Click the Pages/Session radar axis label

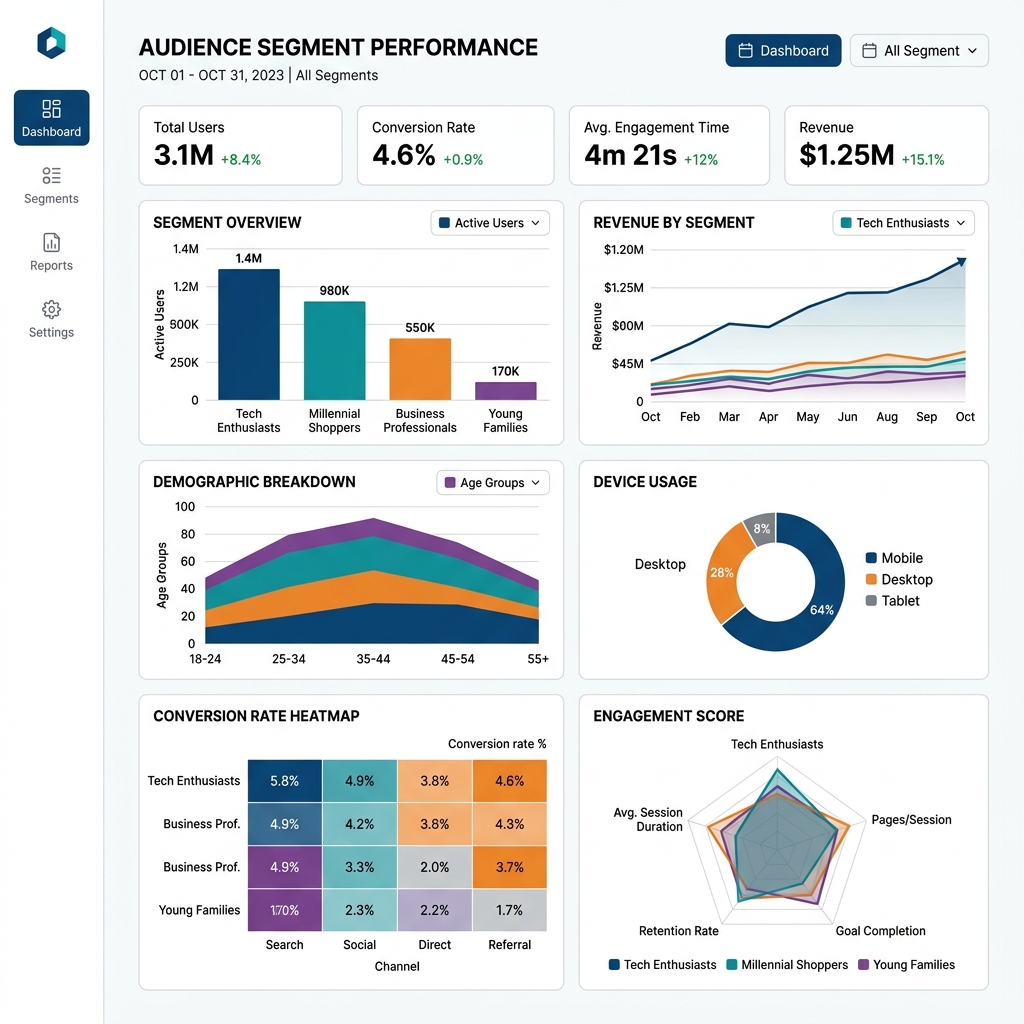[x=911, y=820]
